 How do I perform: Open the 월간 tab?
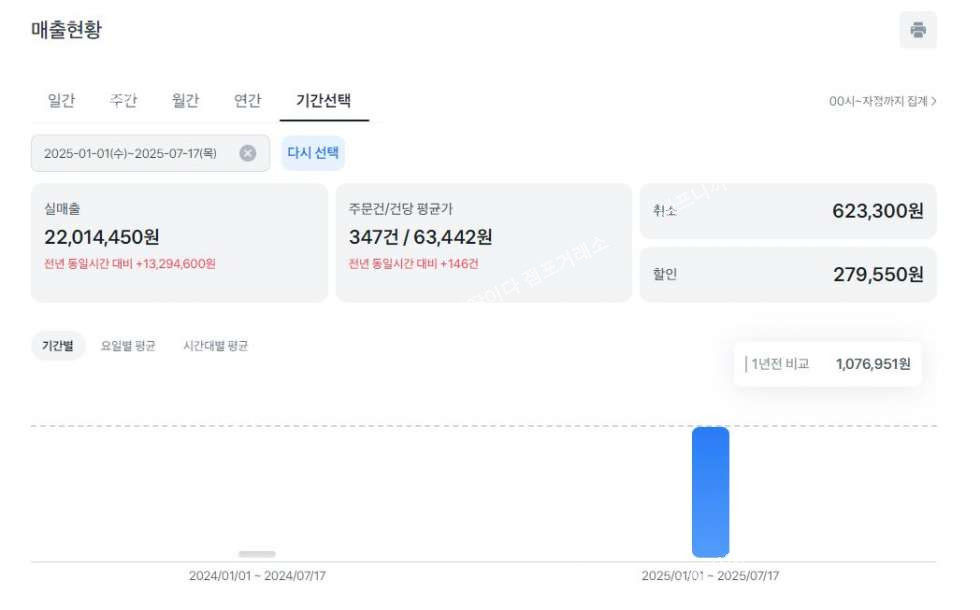click(185, 100)
